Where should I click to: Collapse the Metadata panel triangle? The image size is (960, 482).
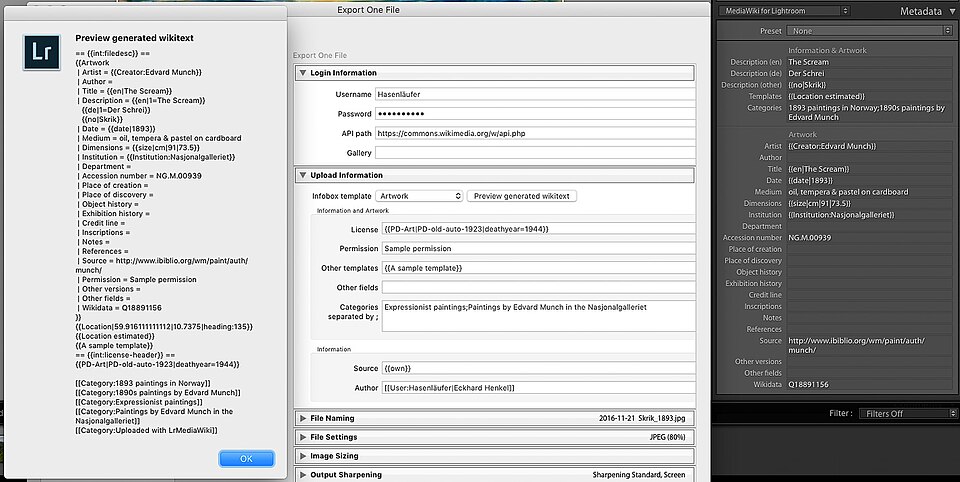tap(952, 11)
